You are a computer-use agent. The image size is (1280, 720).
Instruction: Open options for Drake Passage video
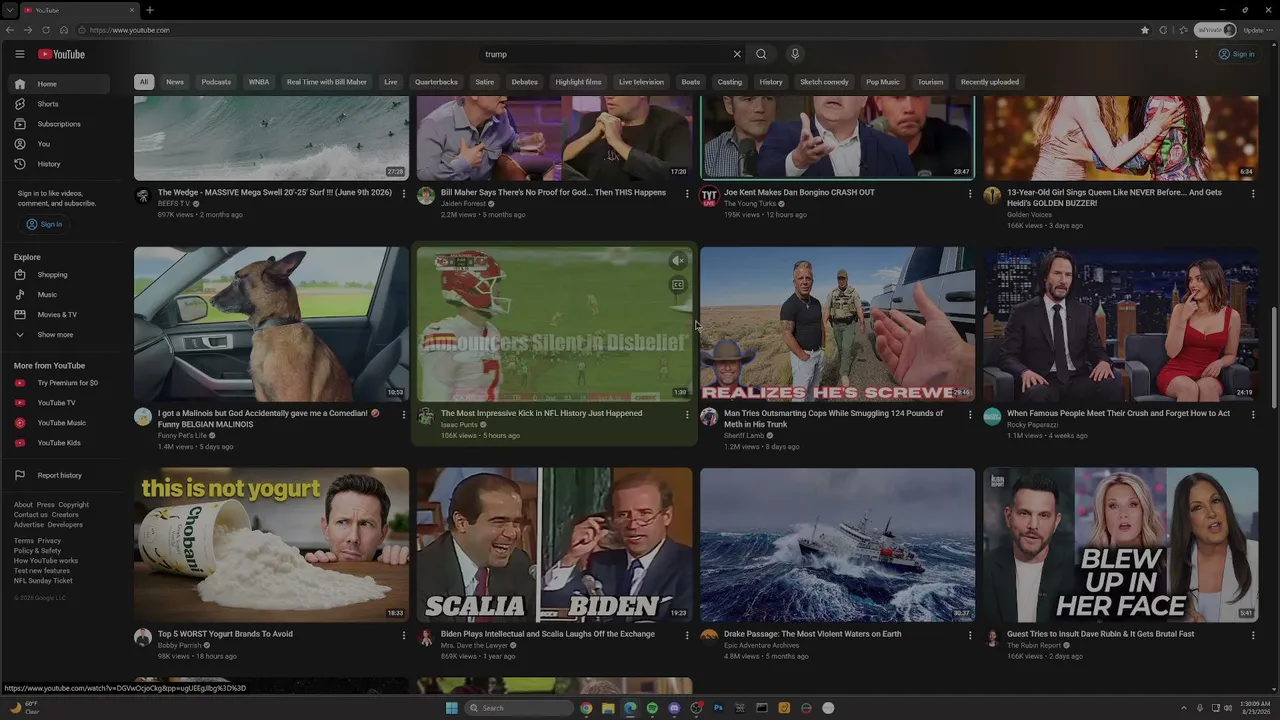[970, 636]
